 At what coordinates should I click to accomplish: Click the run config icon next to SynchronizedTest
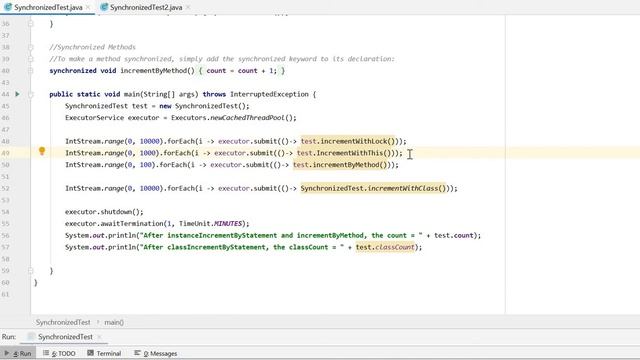point(31,337)
